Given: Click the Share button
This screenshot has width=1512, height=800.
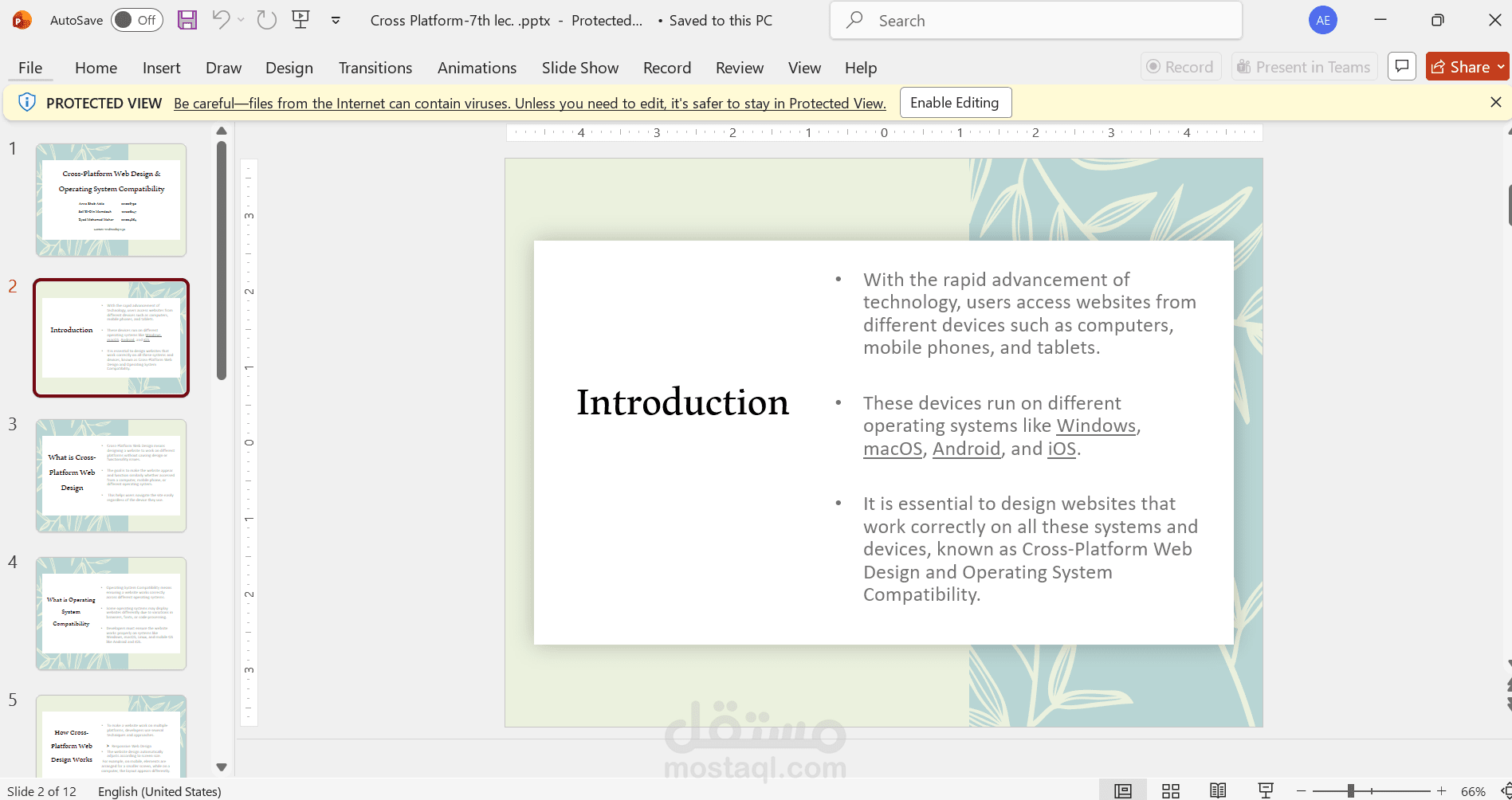Looking at the screenshot, I should (x=1460, y=67).
